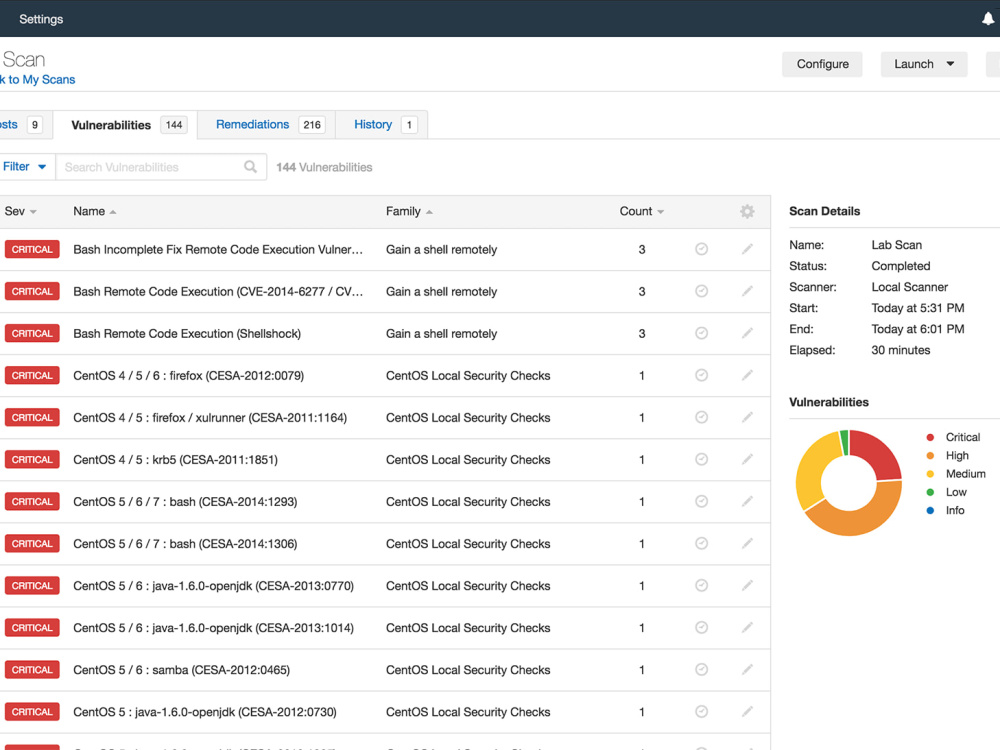Click 'Completed' status value
This screenshot has width=1000, height=750.
coord(901,266)
